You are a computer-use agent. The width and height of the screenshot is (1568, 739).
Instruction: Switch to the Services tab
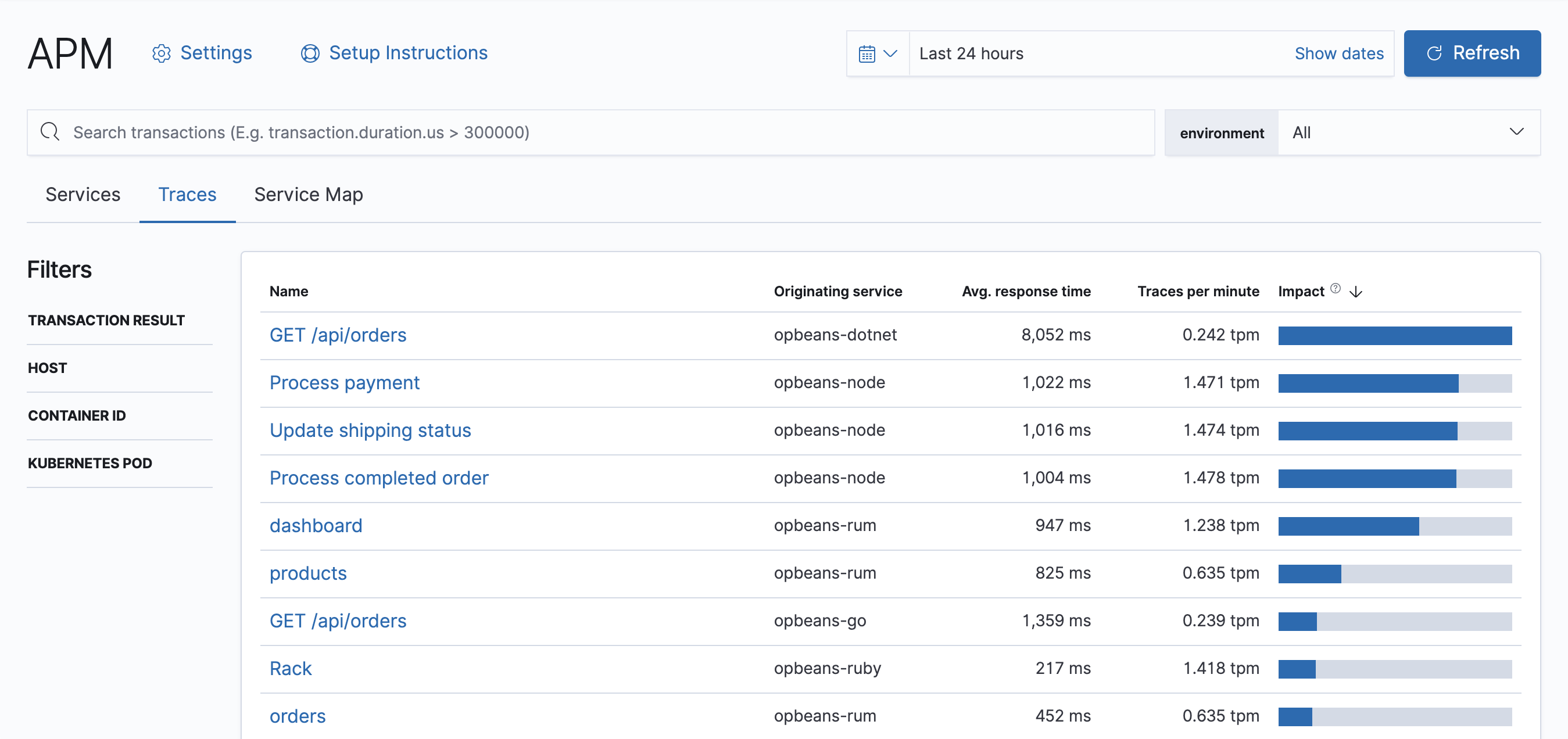82,194
